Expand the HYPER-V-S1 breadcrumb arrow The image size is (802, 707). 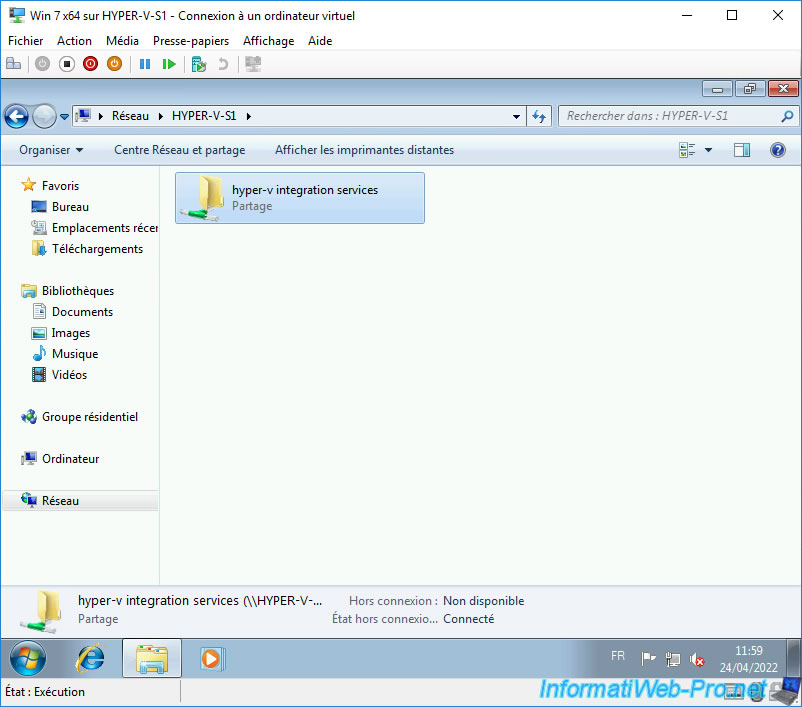[x=249, y=116]
